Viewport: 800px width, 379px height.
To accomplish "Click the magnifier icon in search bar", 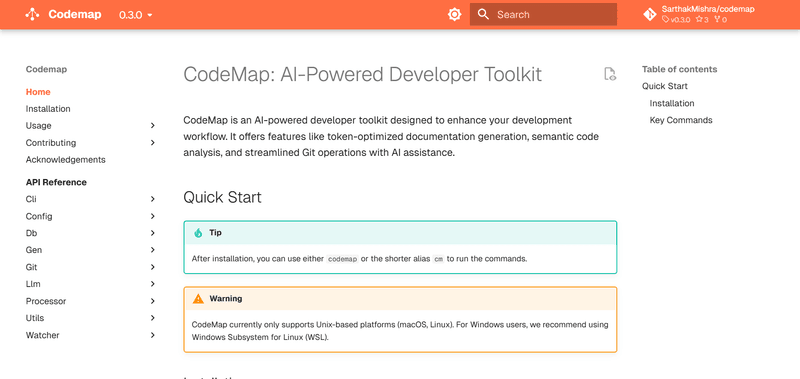I will (483, 14).
